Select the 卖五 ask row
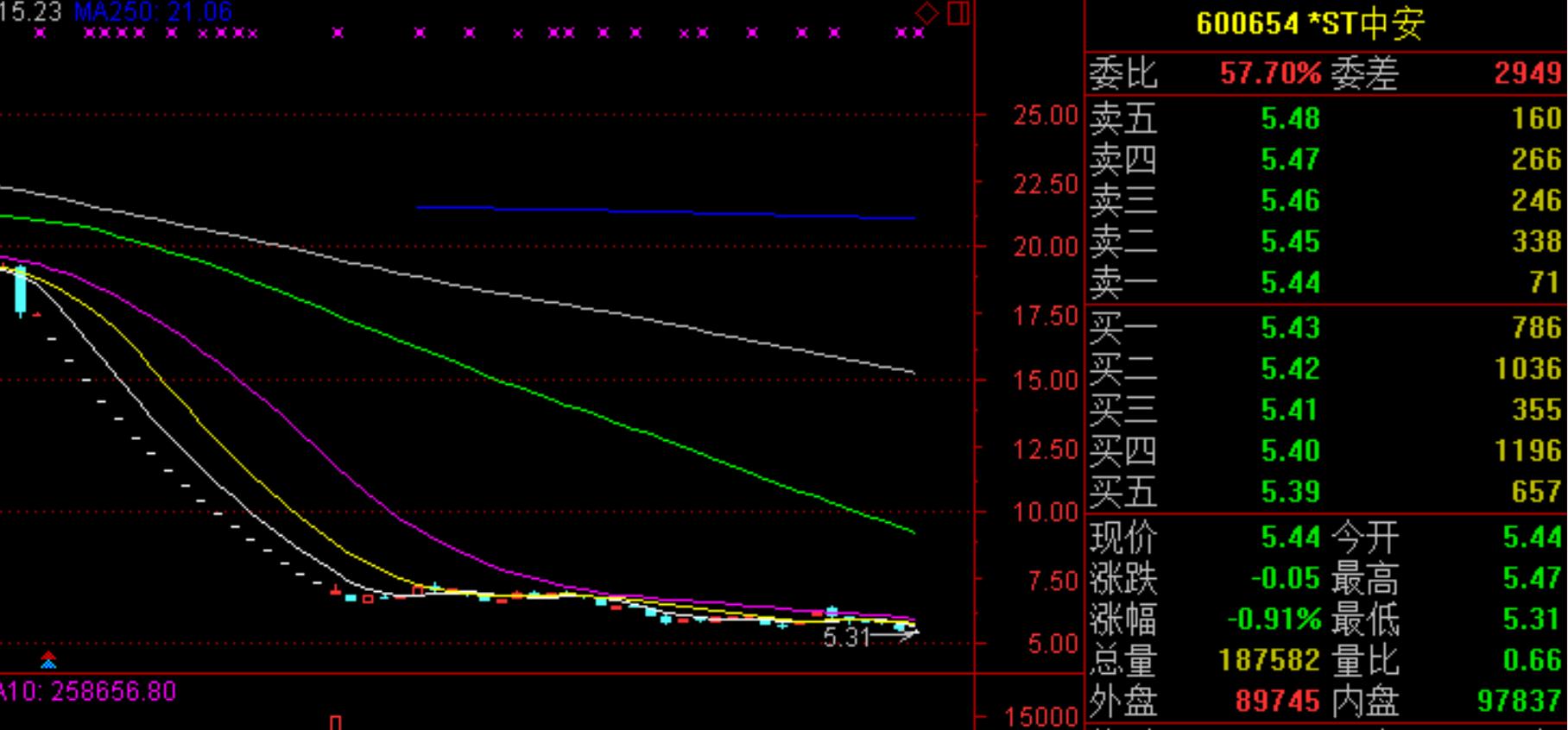1568x730 pixels. coord(1325,118)
